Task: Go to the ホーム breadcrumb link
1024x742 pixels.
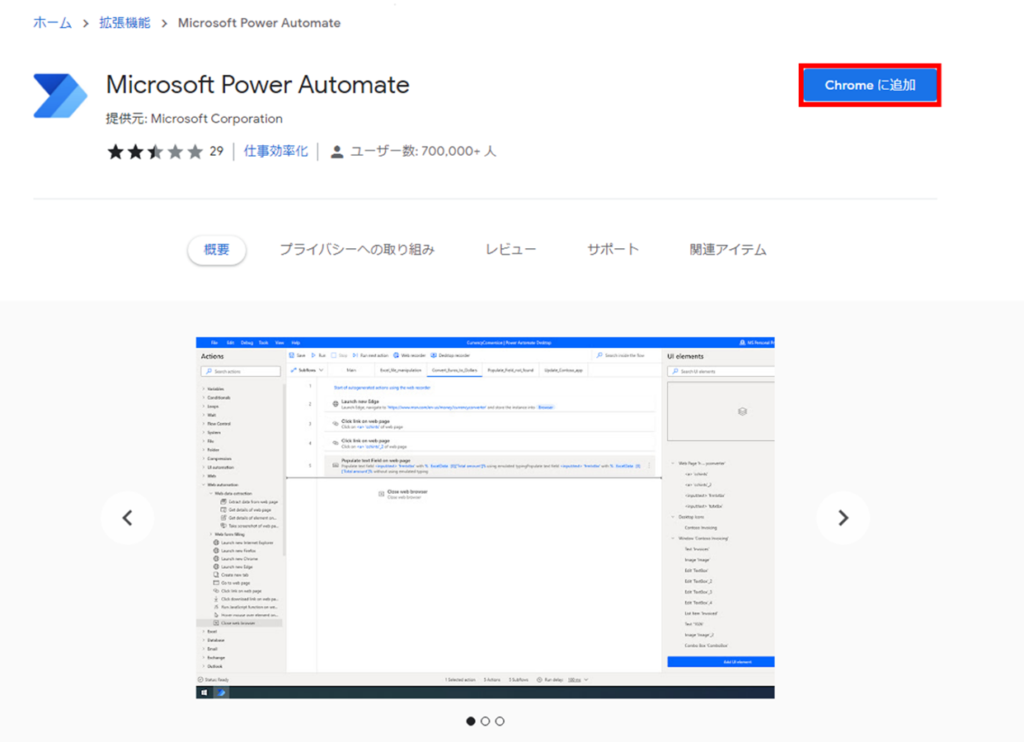Action: pyautogui.click(x=52, y=23)
